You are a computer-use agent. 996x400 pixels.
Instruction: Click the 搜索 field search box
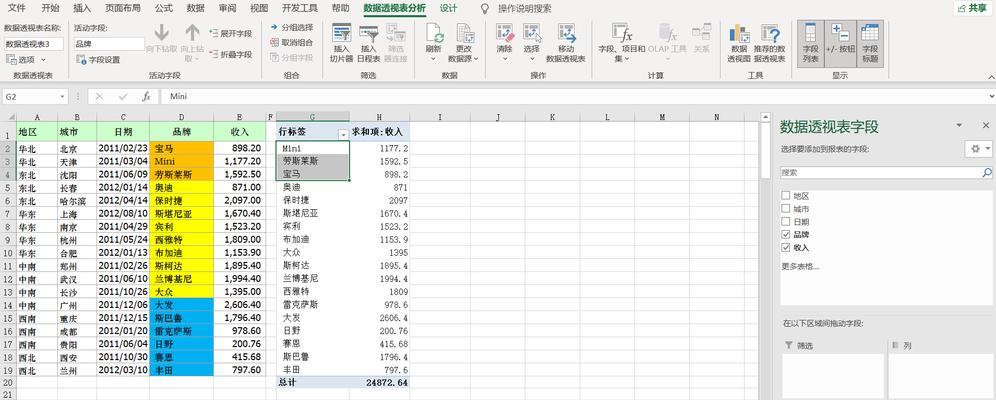click(881, 172)
